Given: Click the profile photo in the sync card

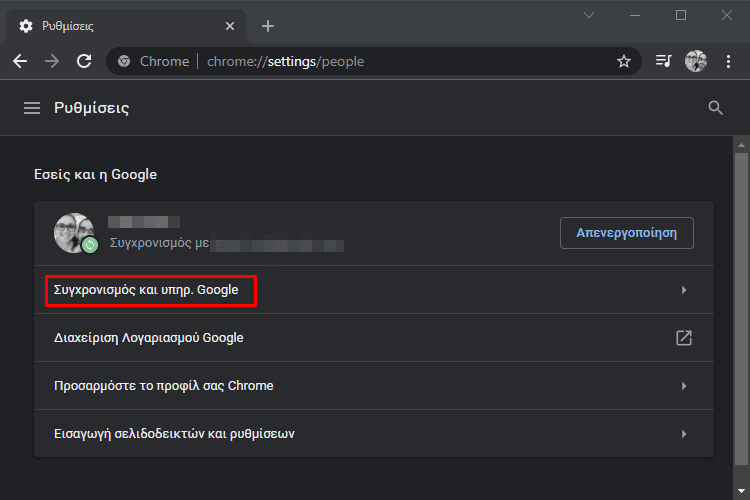Looking at the screenshot, I should tap(74, 233).
